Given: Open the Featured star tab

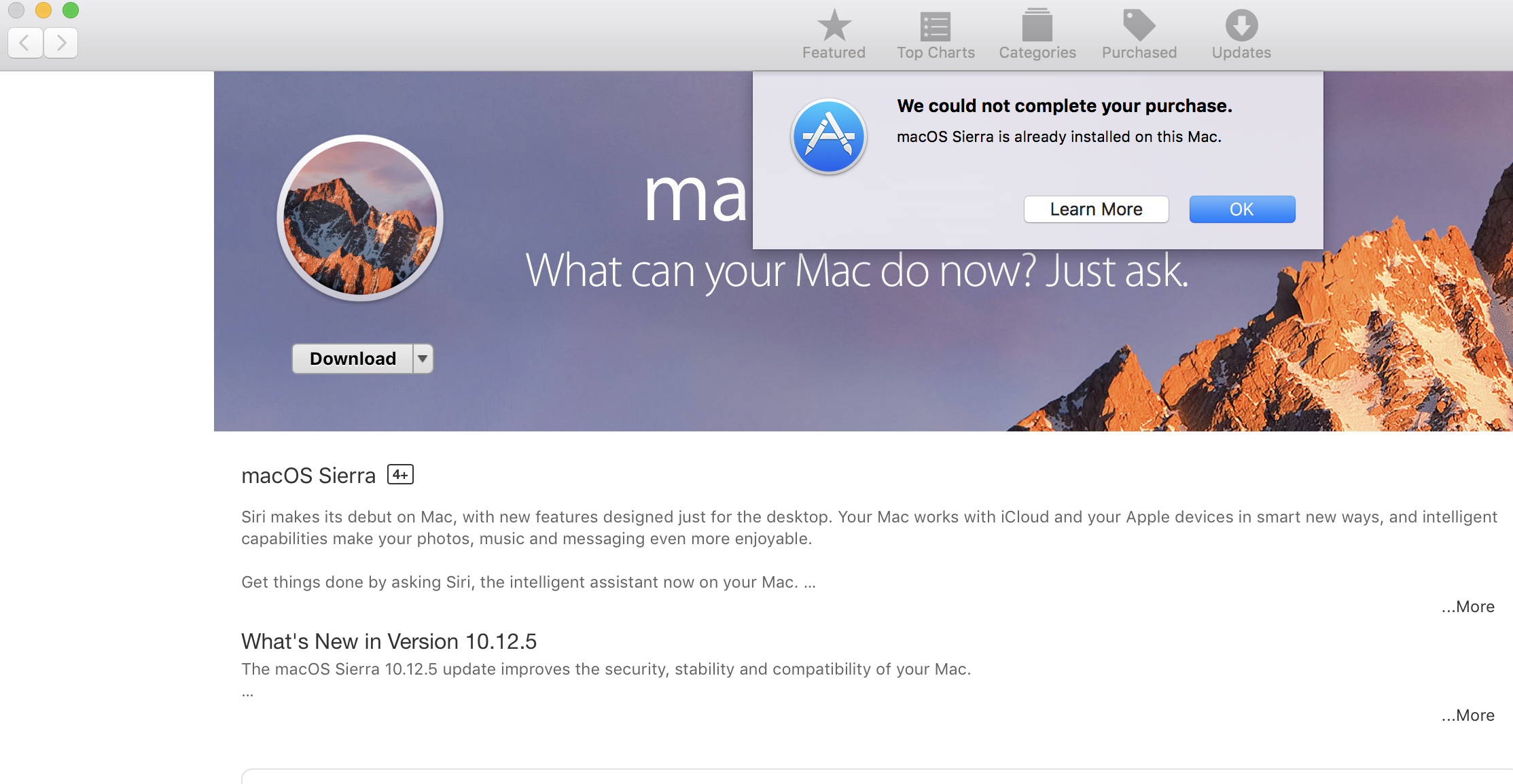Looking at the screenshot, I should click(834, 35).
